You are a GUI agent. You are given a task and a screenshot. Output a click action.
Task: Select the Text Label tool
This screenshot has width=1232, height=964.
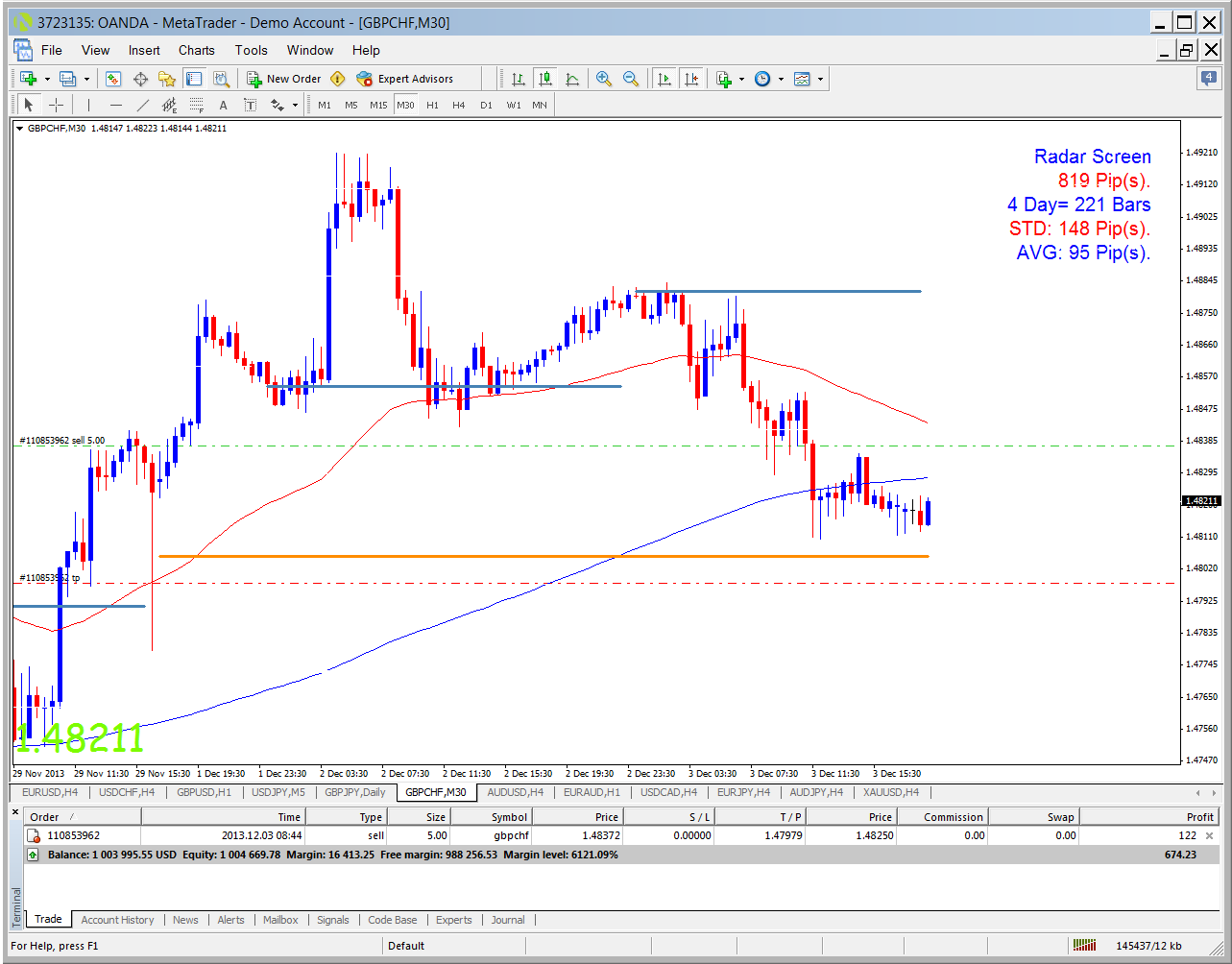(251, 105)
